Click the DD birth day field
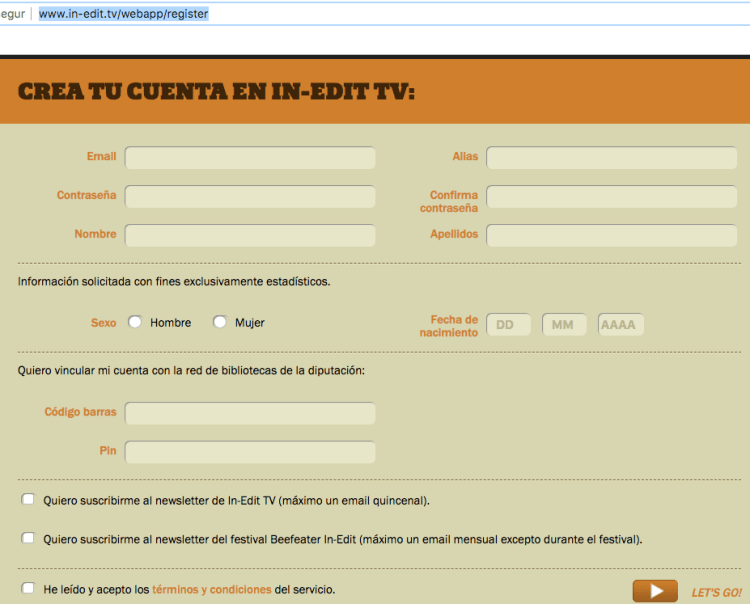 (x=508, y=325)
